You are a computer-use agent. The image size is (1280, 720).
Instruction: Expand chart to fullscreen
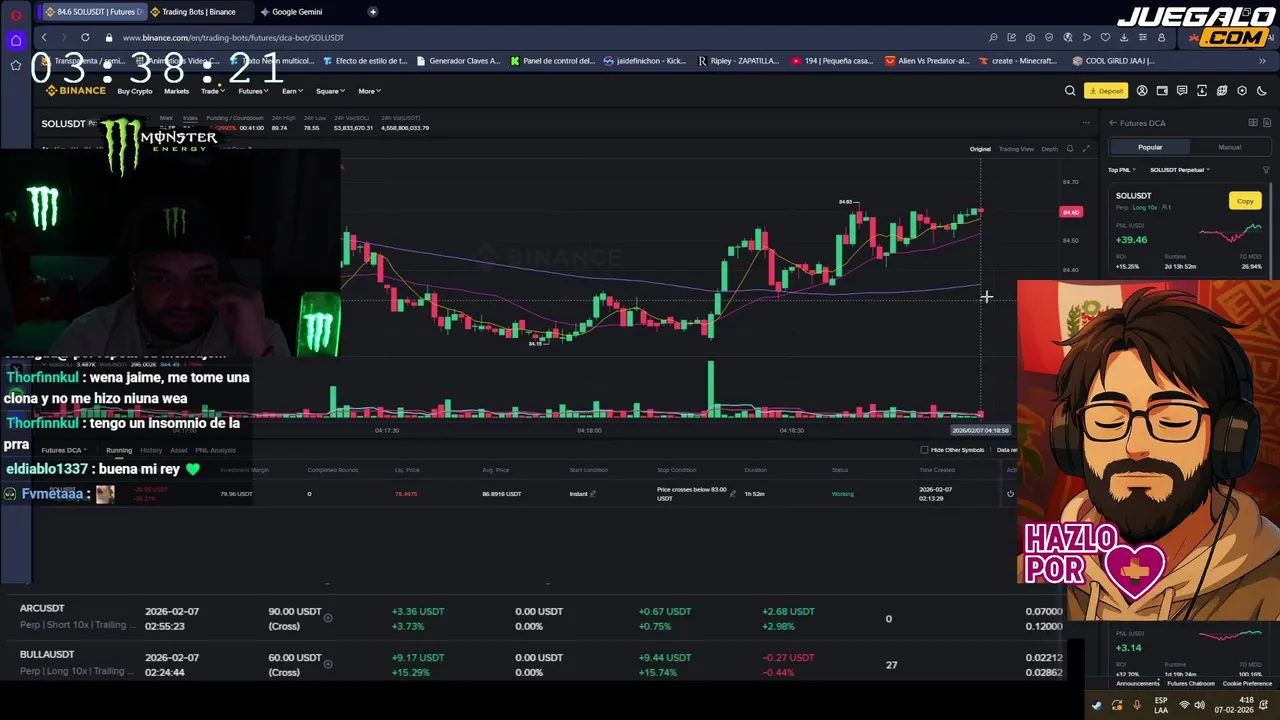[x=1086, y=149]
